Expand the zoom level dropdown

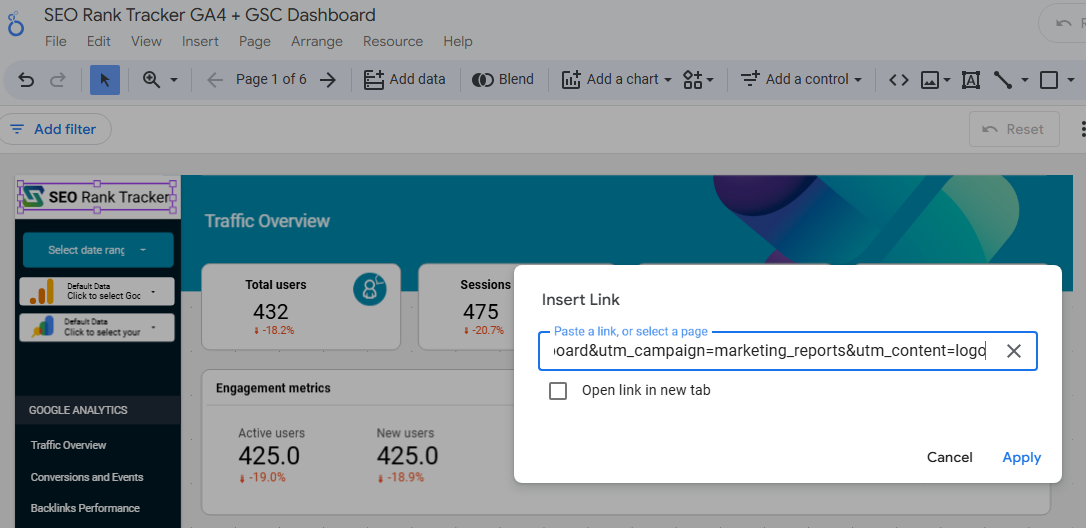(x=160, y=80)
